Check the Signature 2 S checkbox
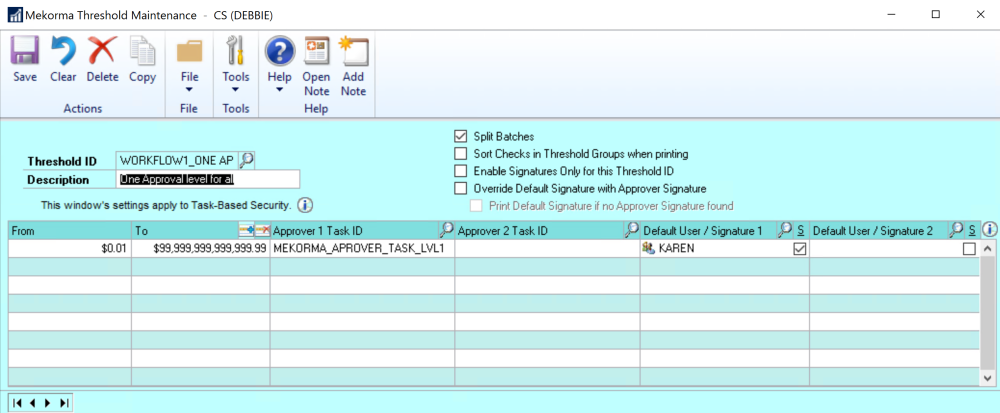Screen dimensions: 1000x413 [x=969, y=249]
